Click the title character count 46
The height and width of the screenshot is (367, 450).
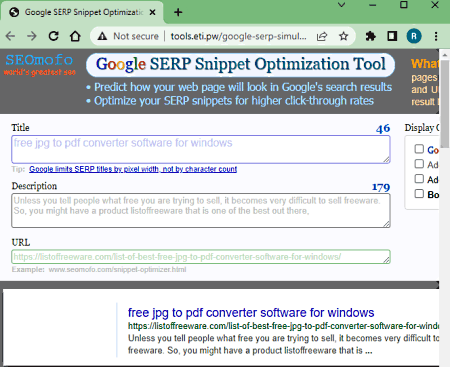coord(383,128)
